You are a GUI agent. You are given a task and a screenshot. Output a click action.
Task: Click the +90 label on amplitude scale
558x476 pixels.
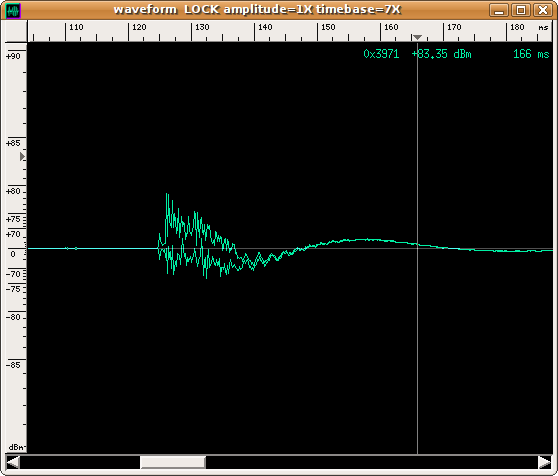pyautogui.click(x=14, y=56)
